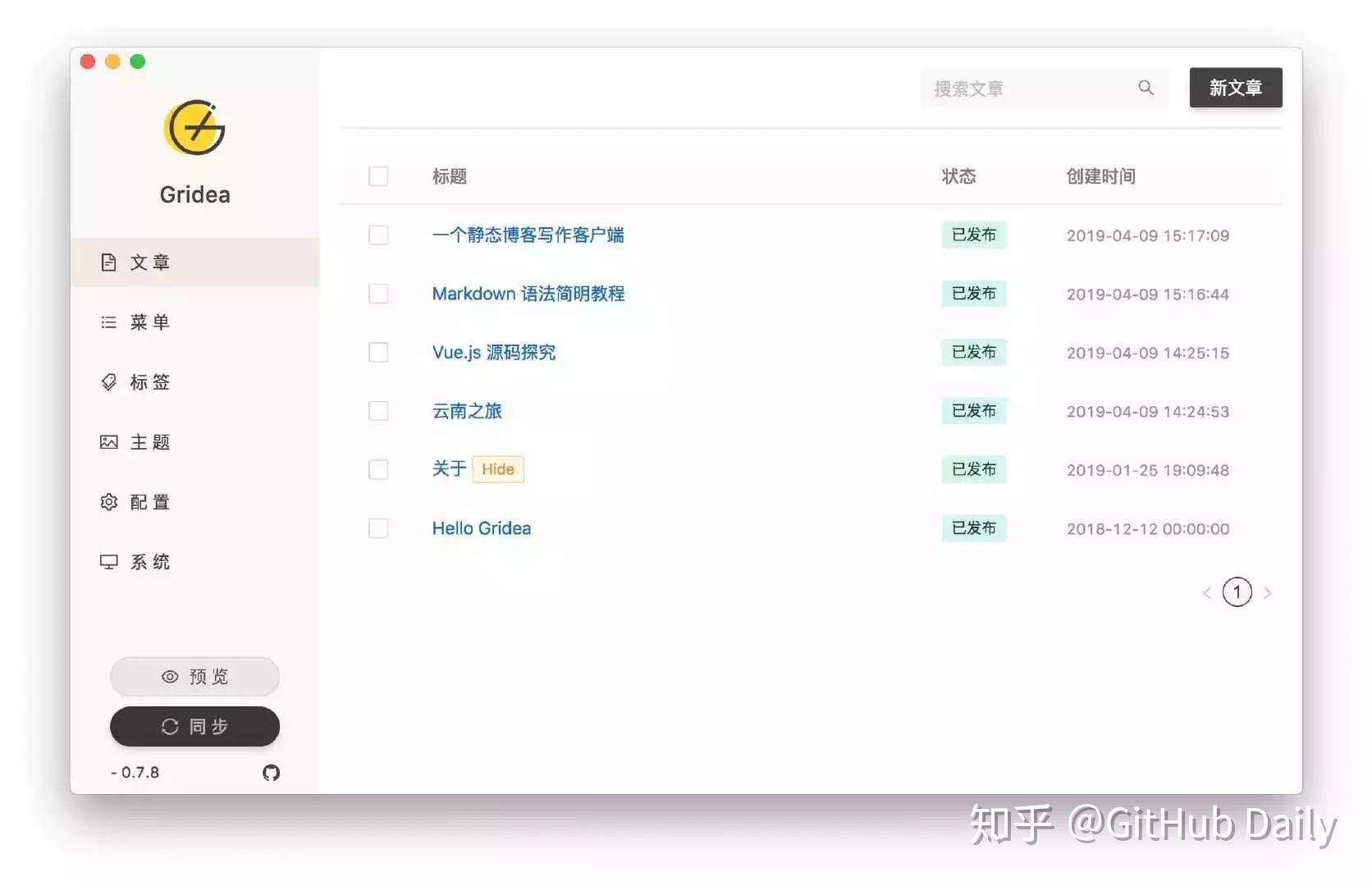The height and width of the screenshot is (886, 1372).
Task: Select the 标题 column header
Action: [450, 176]
